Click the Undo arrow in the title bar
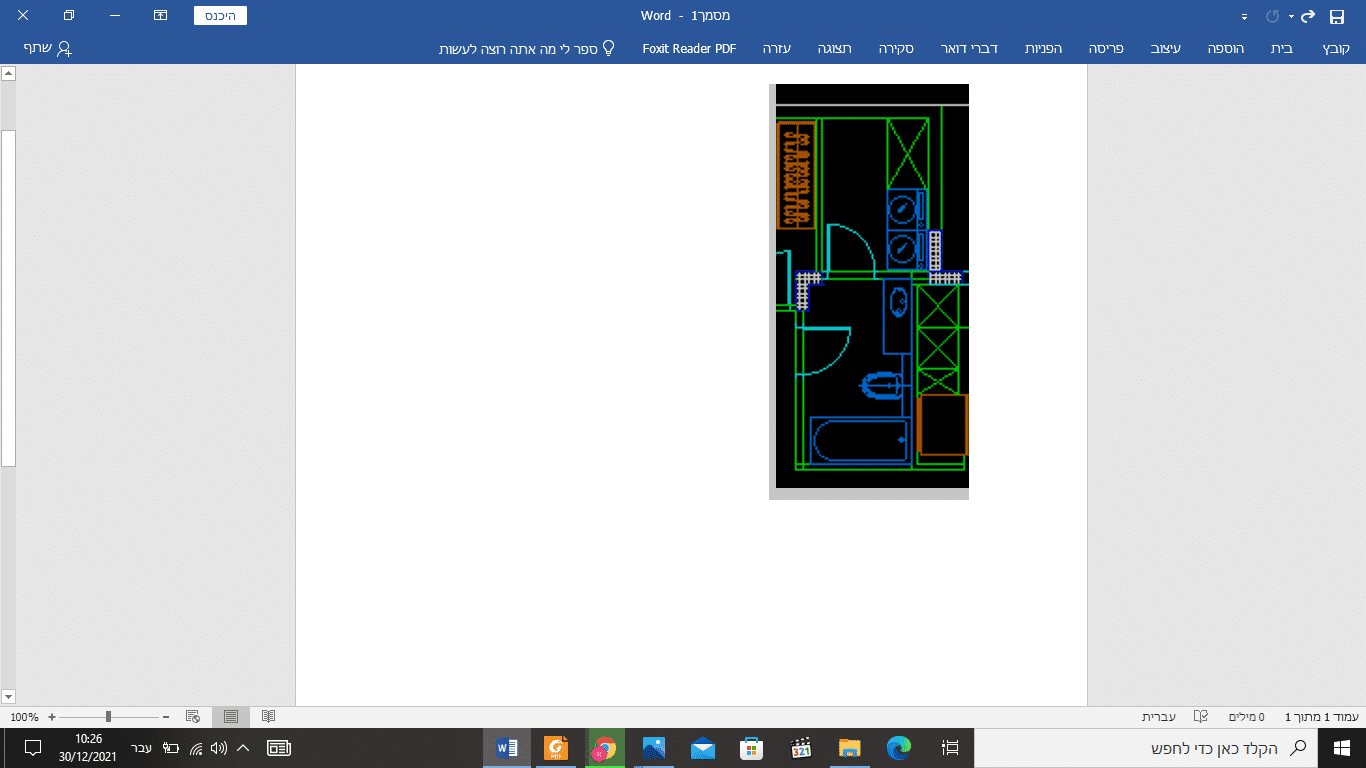 [1307, 16]
